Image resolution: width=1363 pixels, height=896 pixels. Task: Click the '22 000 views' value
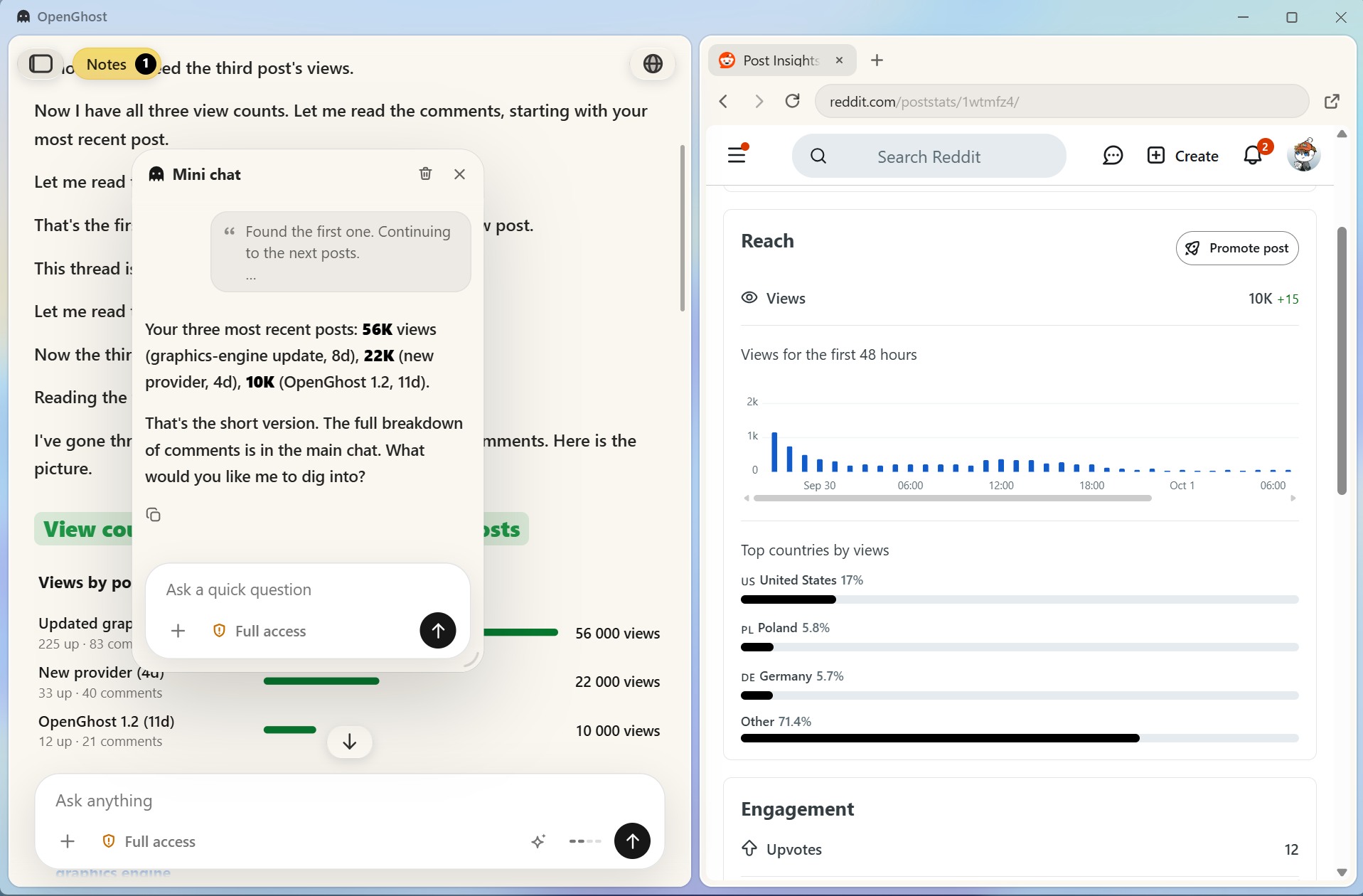pos(617,682)
